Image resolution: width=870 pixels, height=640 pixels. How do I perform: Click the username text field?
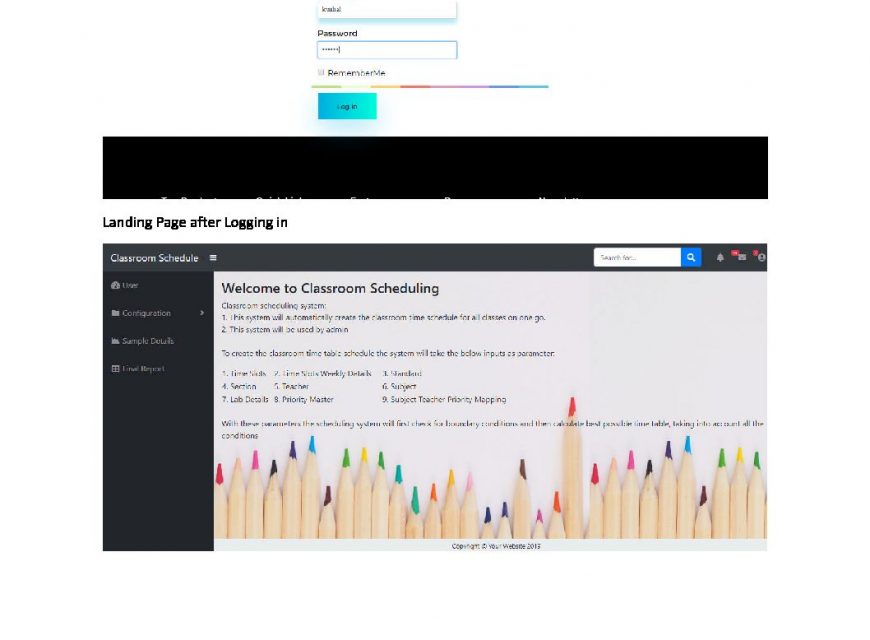coord(386,9)
